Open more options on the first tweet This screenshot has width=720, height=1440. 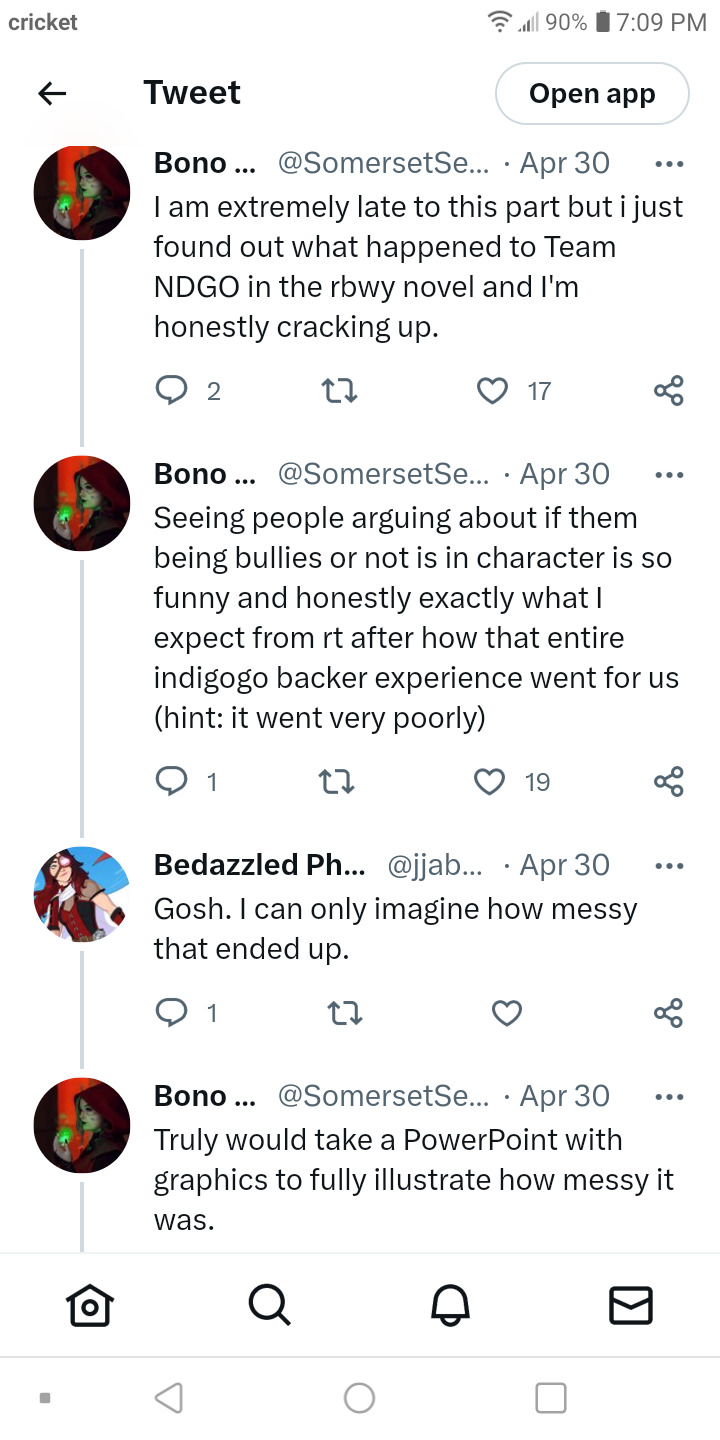tap(668, 164)
